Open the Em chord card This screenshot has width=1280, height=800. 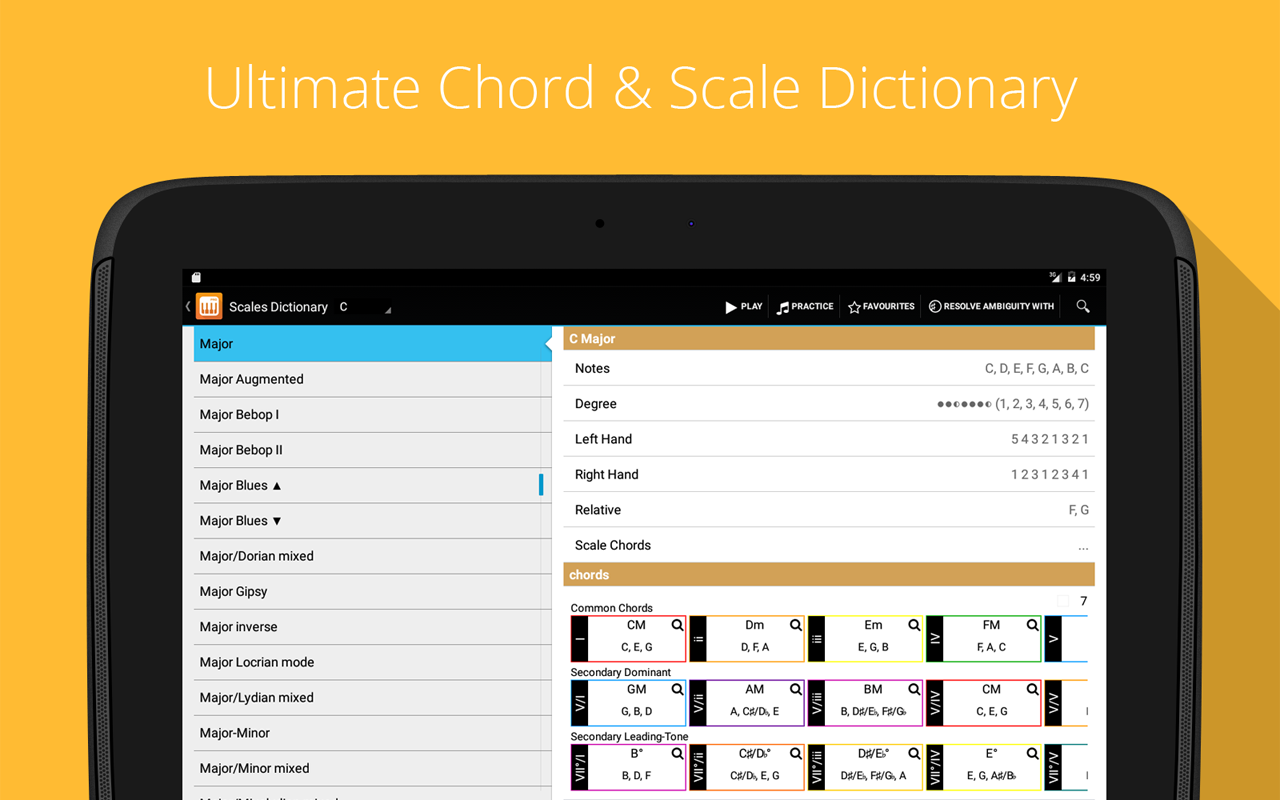tap(864, 638)
